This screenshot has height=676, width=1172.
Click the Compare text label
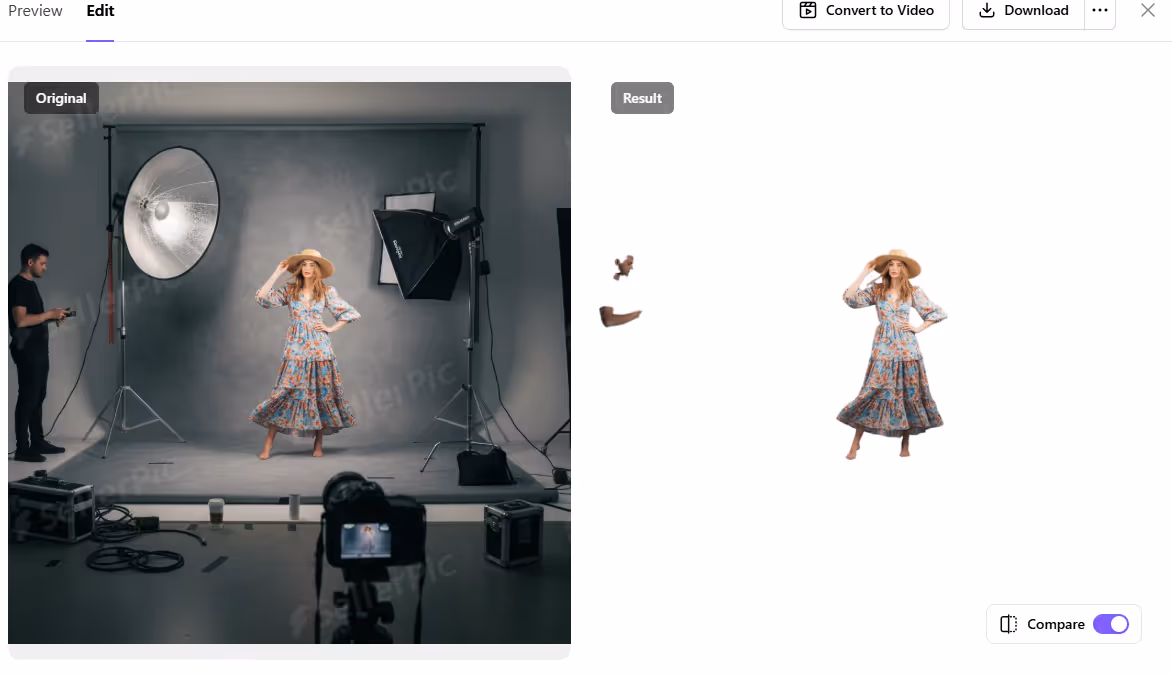coord(1055,624)
